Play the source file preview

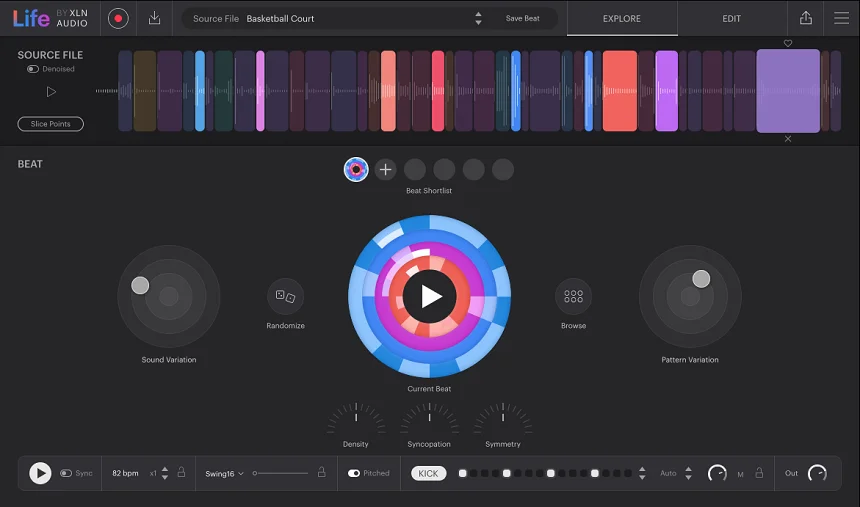pyautogui.click(x=51, y=92)
